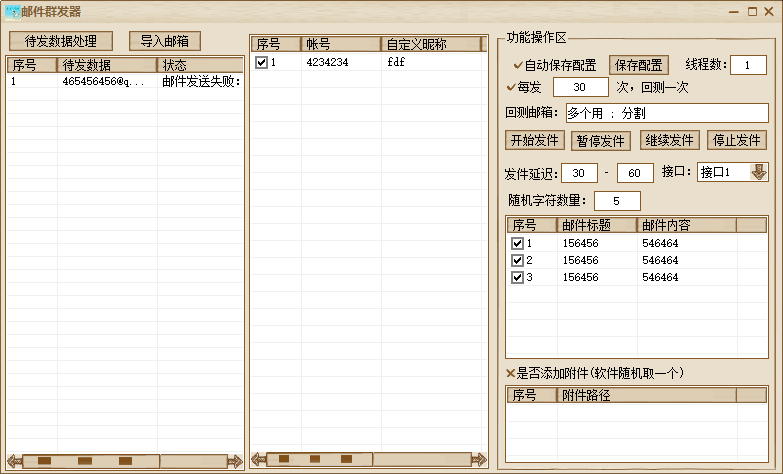Click 导入邮箱 import button

coord(164,41)
